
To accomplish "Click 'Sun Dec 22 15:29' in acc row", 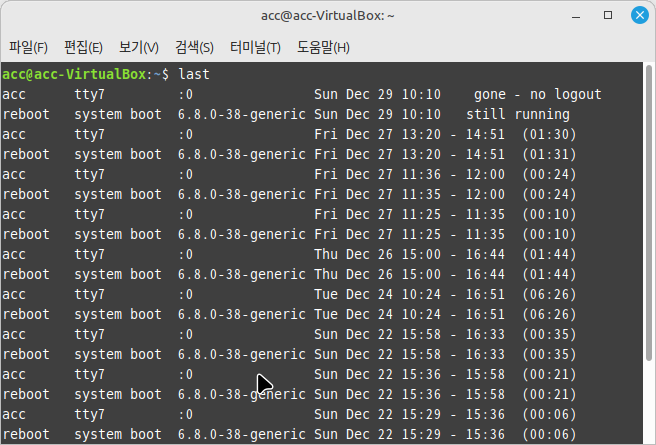I will click(377, 414).
